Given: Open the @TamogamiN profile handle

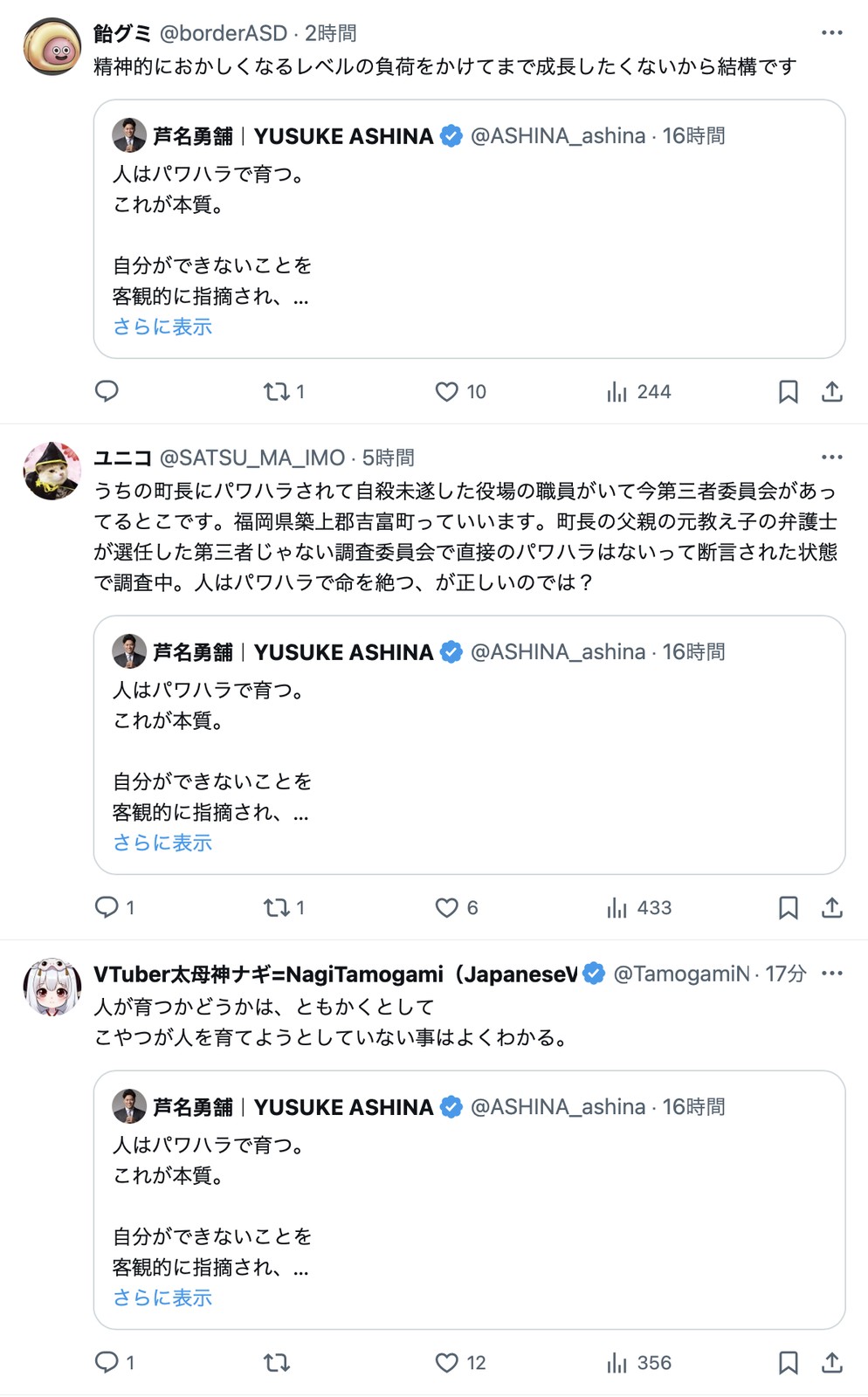Looking at the screenshot, I should 681,974.
